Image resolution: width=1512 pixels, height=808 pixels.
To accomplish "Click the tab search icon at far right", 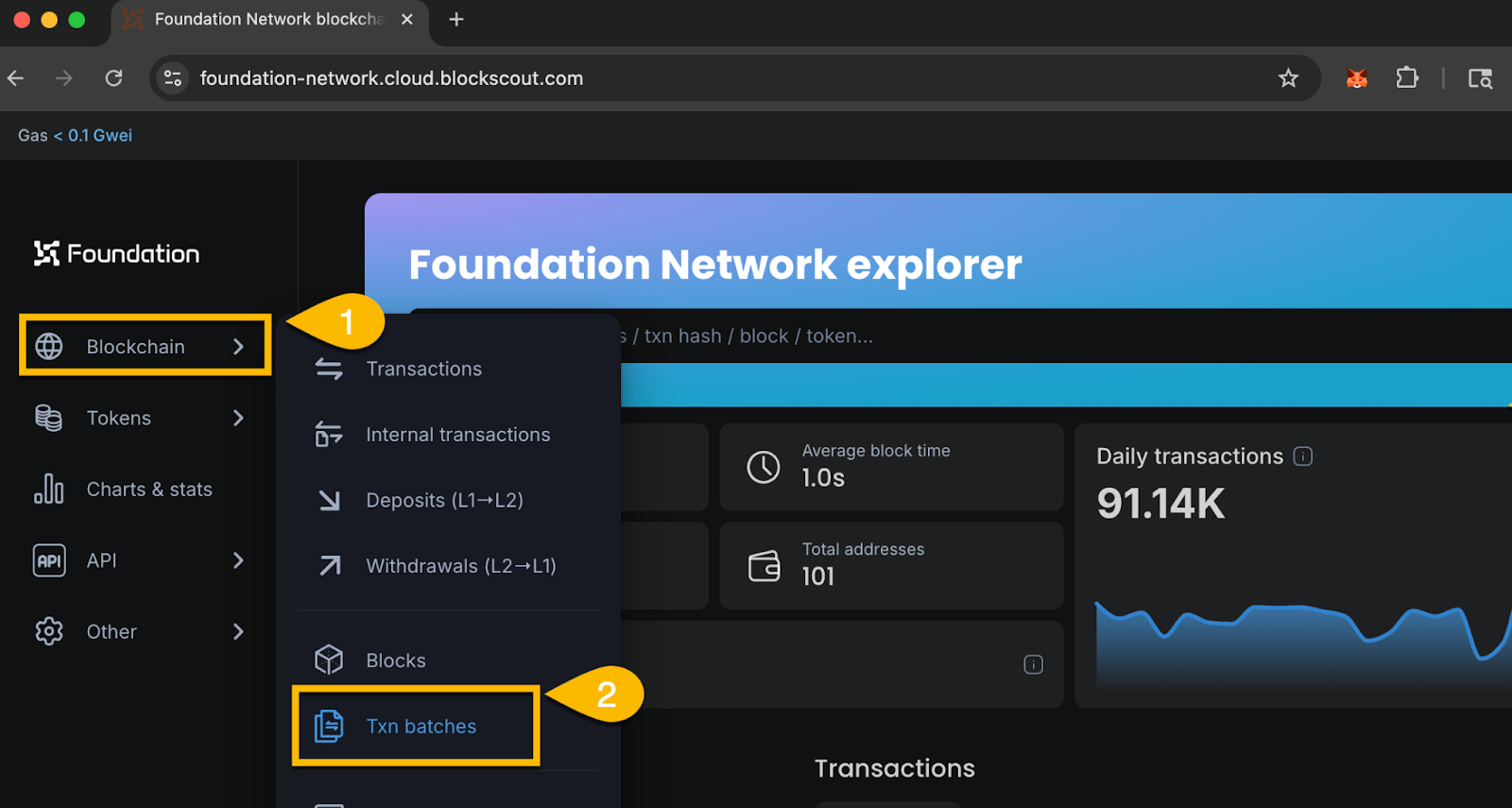I will 1480,78.
